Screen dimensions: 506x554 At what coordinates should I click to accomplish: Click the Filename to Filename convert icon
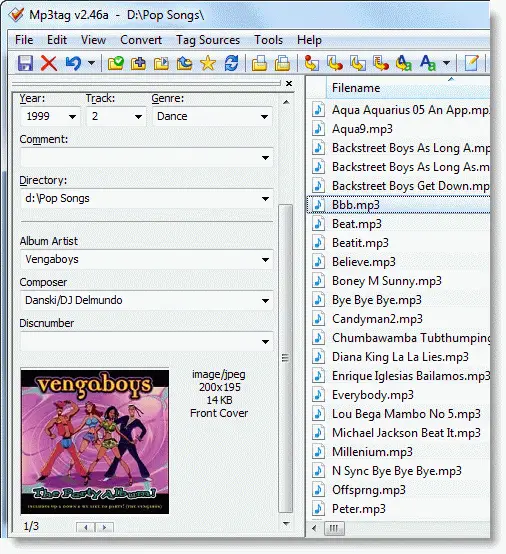pos(358,64)
